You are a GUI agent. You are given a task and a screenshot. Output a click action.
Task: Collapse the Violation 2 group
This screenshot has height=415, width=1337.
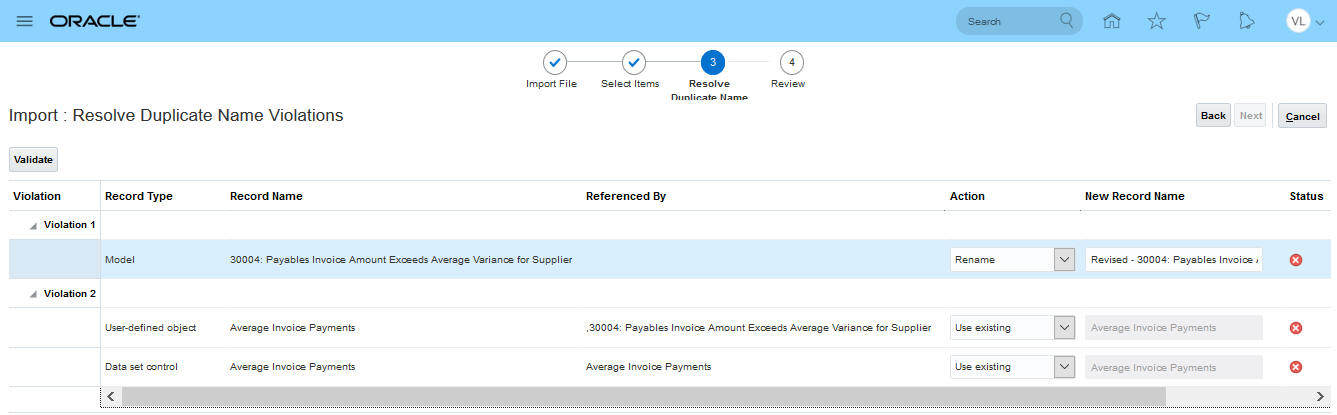pos(35,294)
